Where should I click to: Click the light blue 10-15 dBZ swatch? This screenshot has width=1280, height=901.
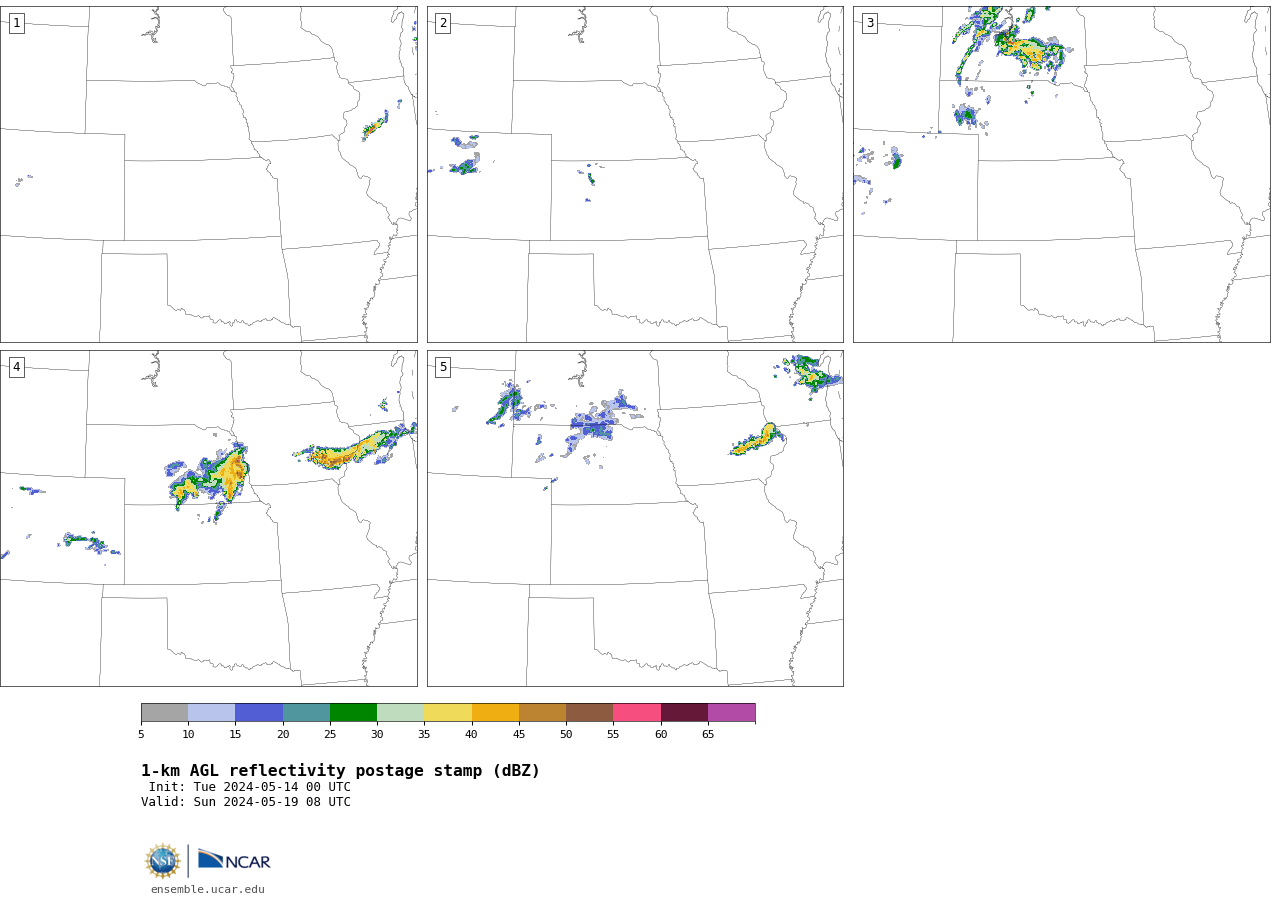[x=211, y=713]
